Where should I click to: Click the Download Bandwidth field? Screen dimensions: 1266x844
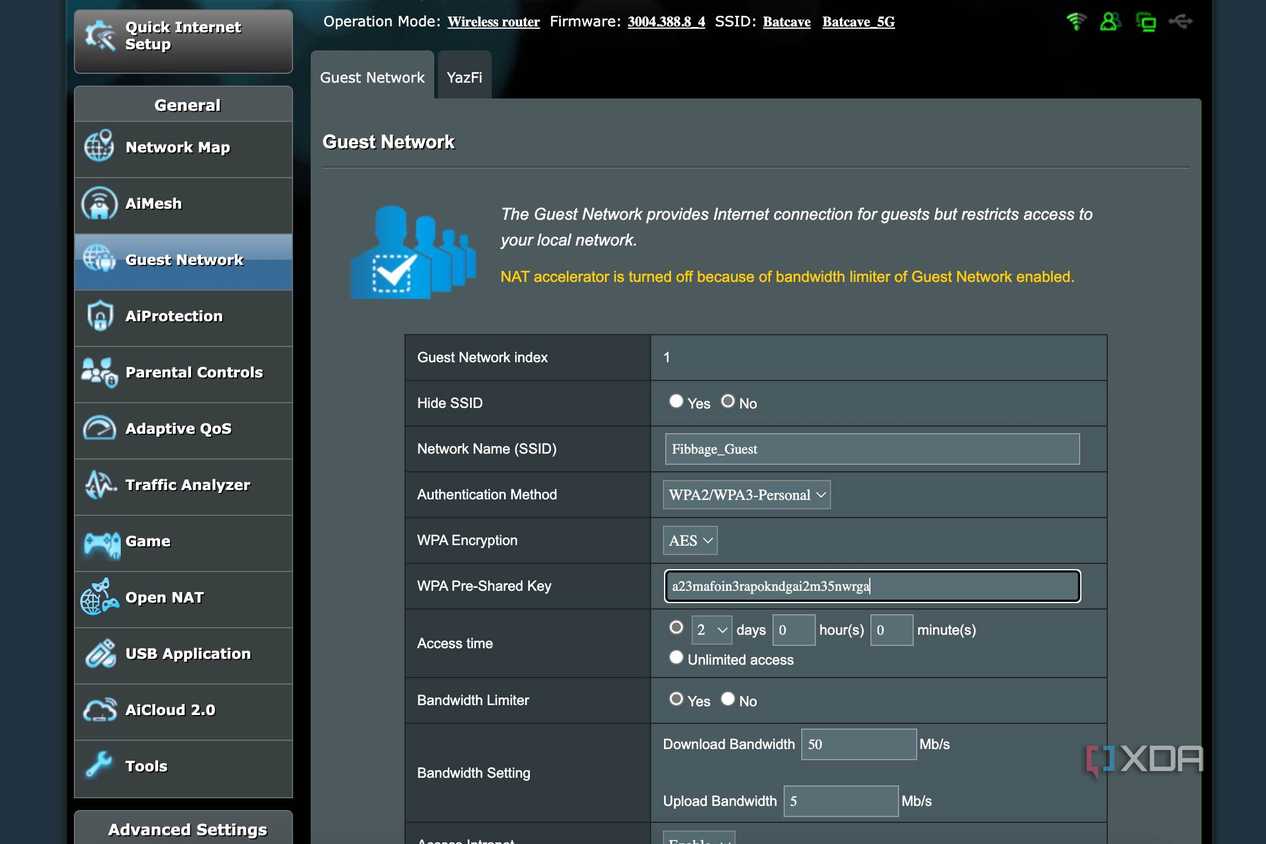tap(859, 744)
